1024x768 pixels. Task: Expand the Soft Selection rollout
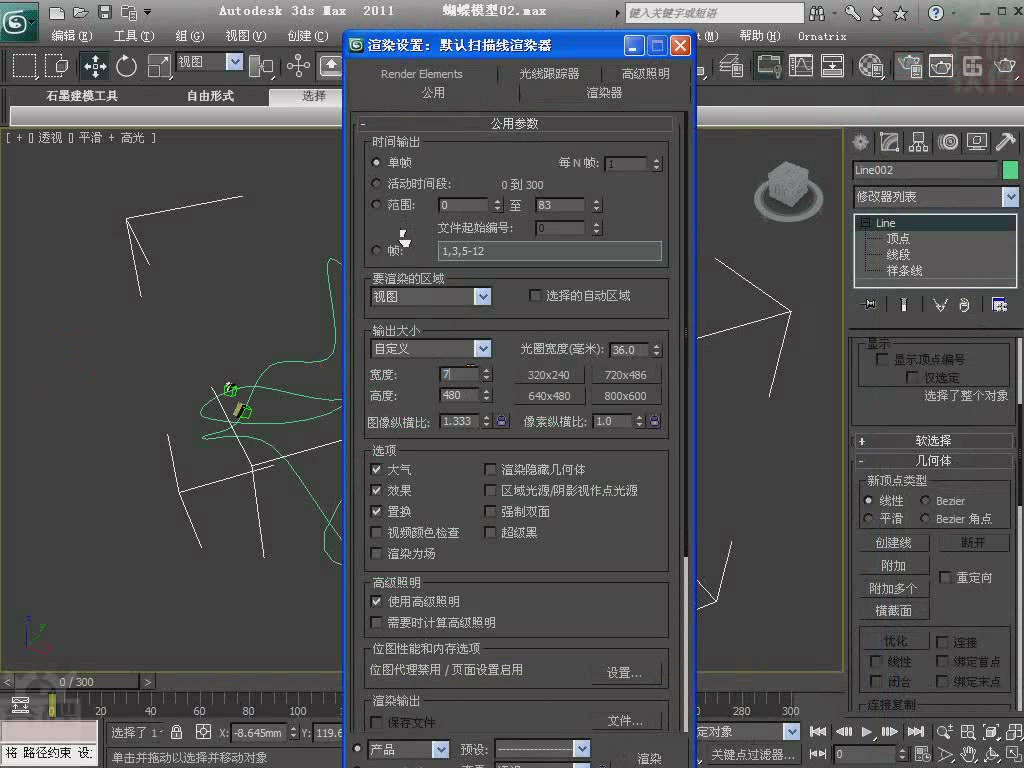(933, 441)
